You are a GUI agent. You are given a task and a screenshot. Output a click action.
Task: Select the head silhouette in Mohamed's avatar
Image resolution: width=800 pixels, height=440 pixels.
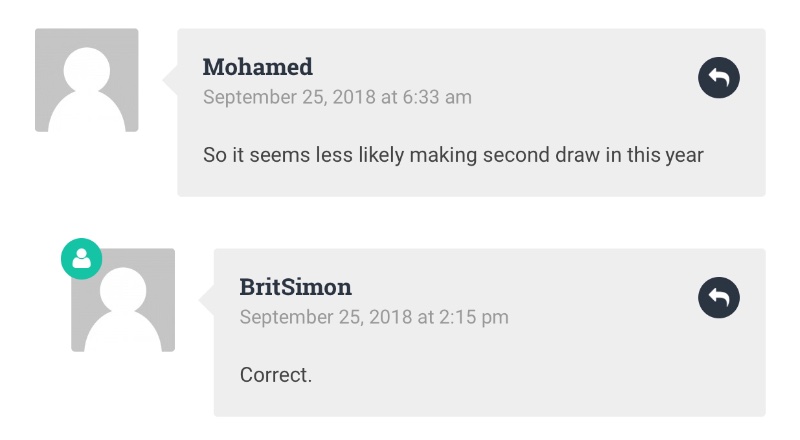tap(87, 69)
